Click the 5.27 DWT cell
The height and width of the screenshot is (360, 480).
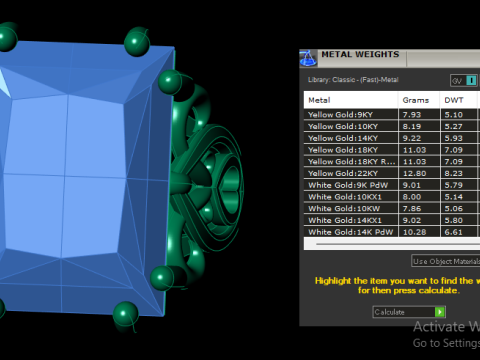point(459,126)
